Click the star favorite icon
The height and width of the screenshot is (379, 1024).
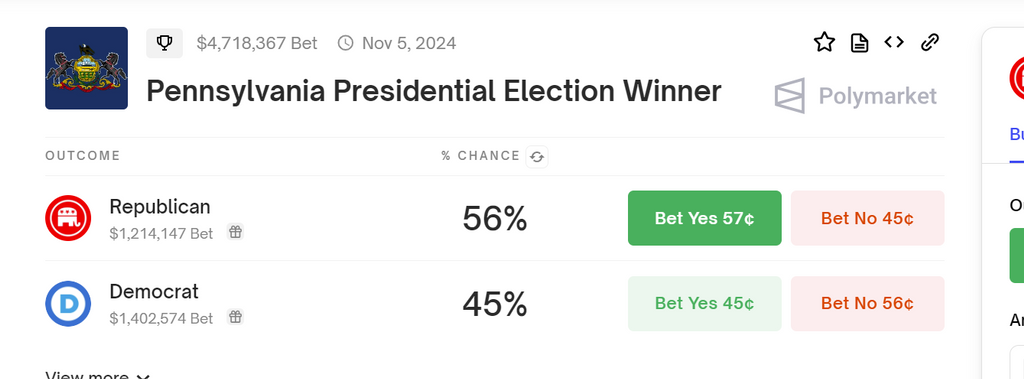pyautogui.click(x=824, y=43)
